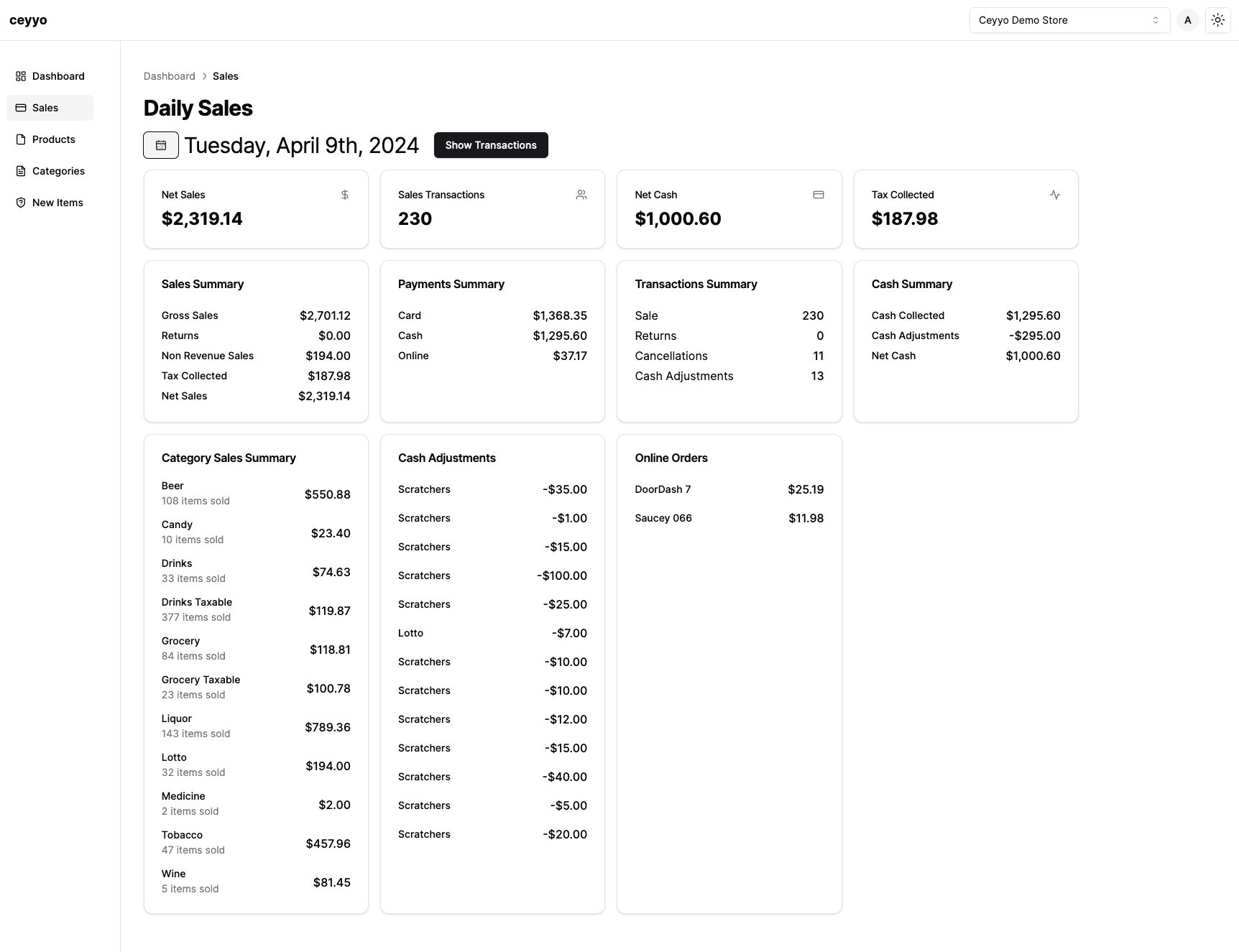Open the date selector for Tuesday, April 9th

pos(302,144)
